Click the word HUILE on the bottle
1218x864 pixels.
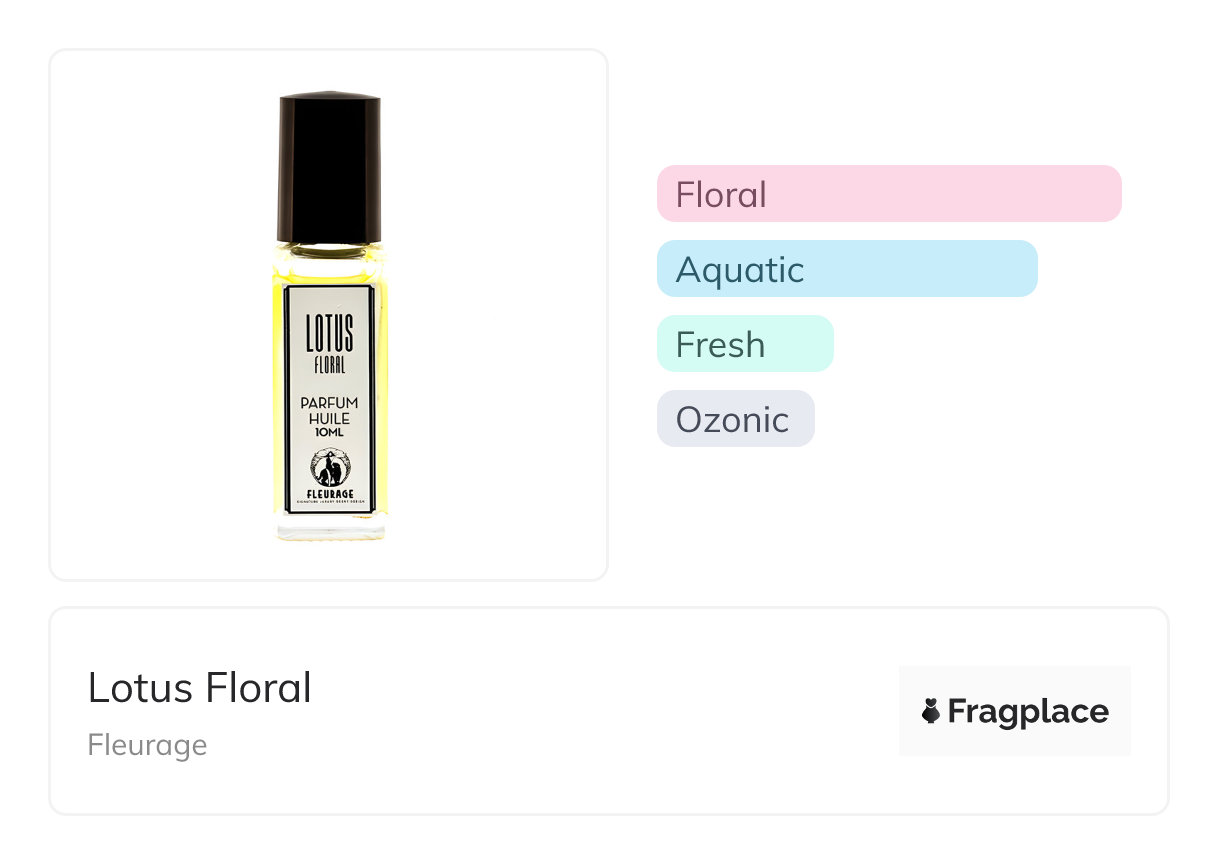[x=329, y=419]
